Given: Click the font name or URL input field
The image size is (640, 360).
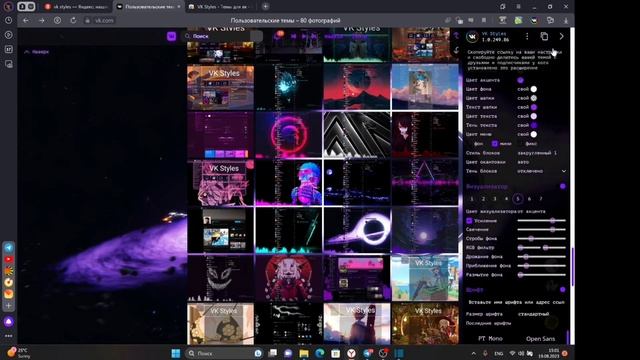Looking at the screenshot, I should pos(516,302).
